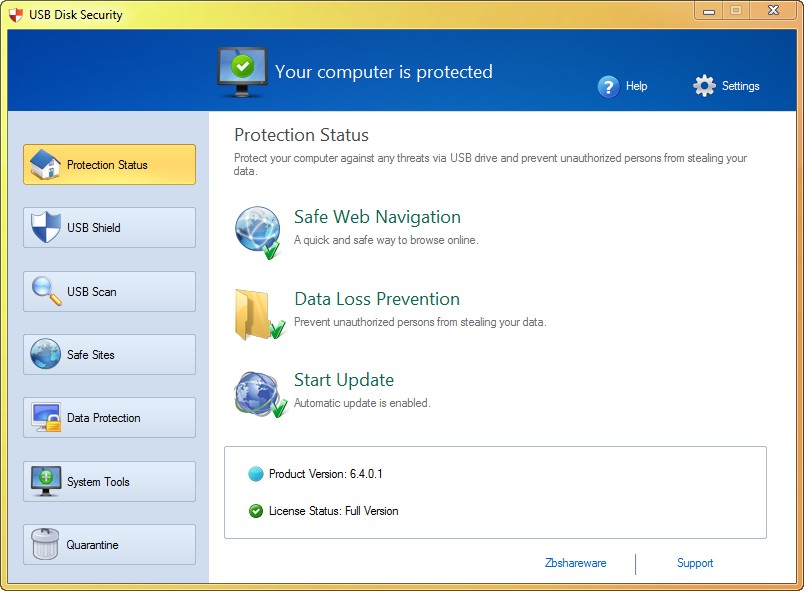Open the Safe Web Navigation heading link
804x591 pixels.
pyautogui.click(x=377, y=217)
